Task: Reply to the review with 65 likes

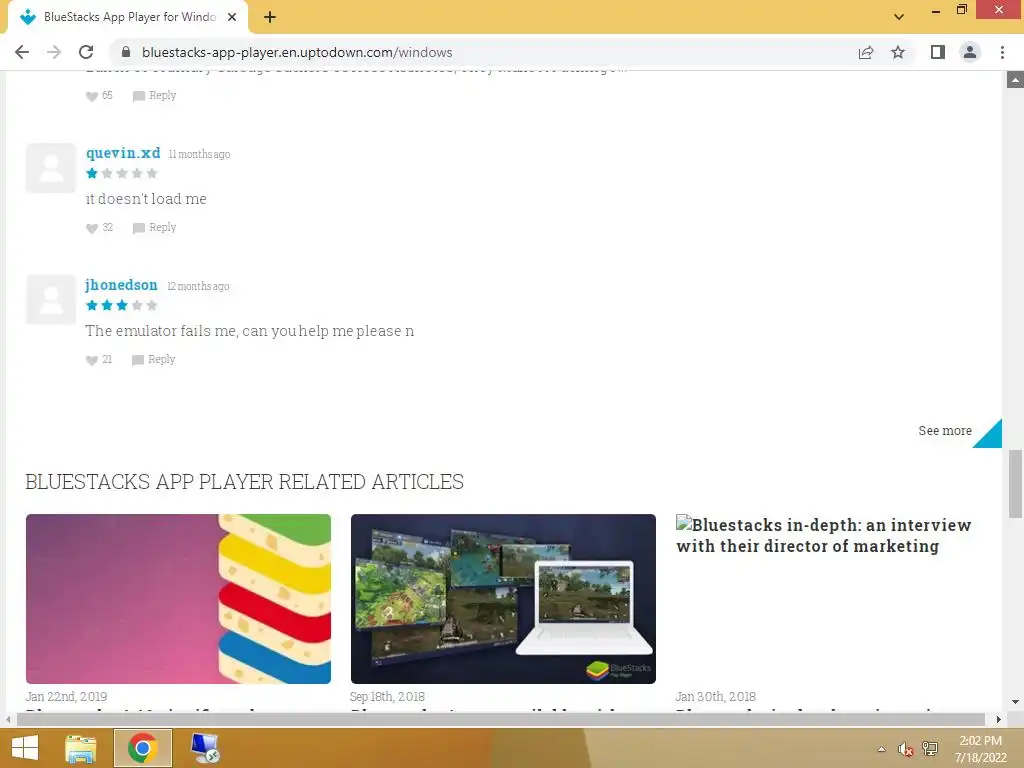Action: (x=155, y=95)
